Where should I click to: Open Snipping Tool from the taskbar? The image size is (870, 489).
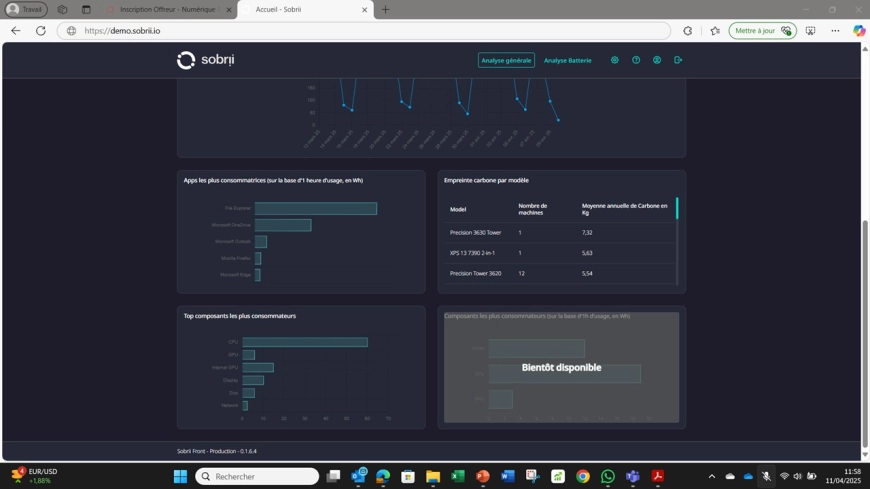[x=533, y=476]
